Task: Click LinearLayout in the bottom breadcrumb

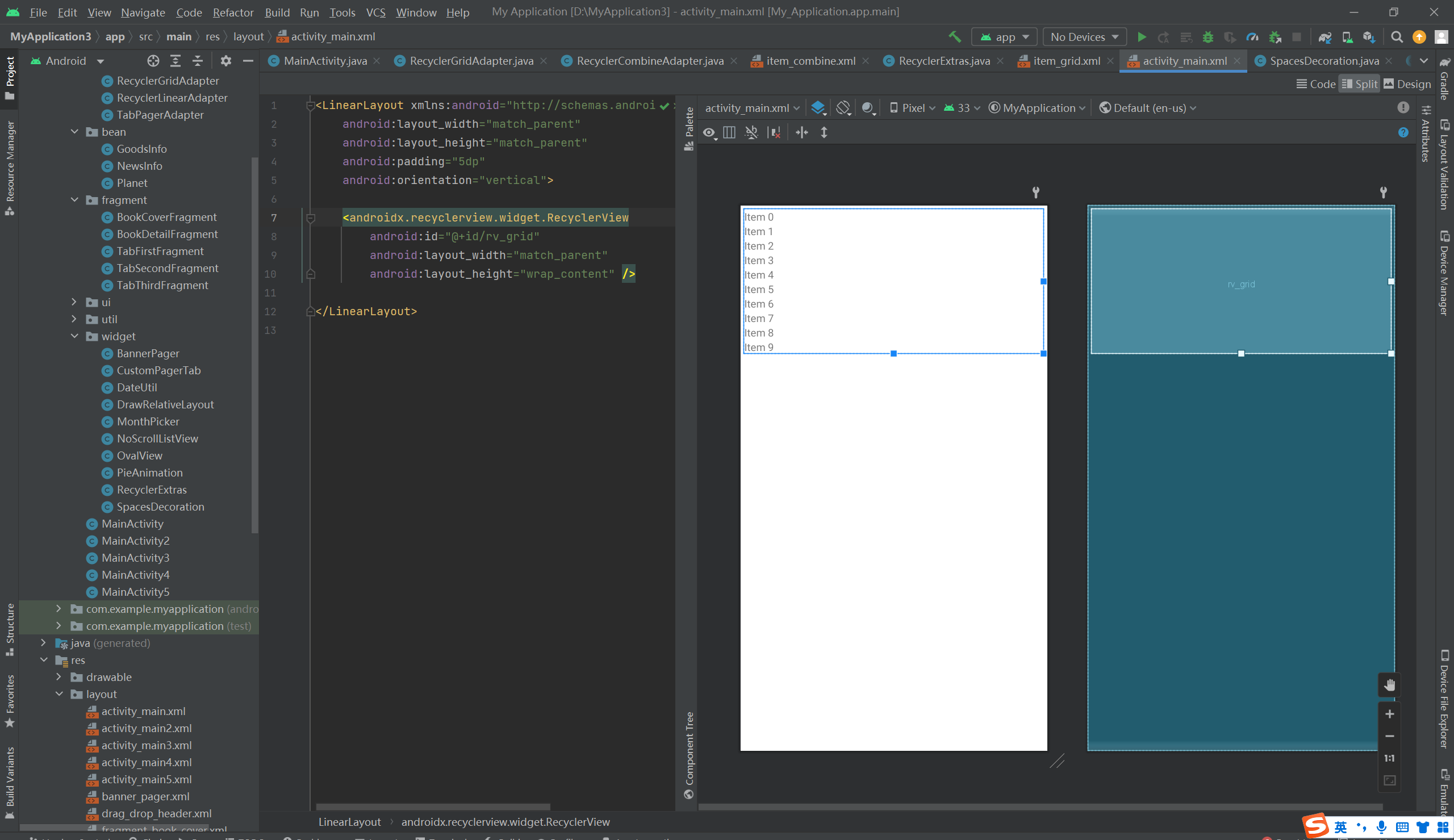Action: 349,821
